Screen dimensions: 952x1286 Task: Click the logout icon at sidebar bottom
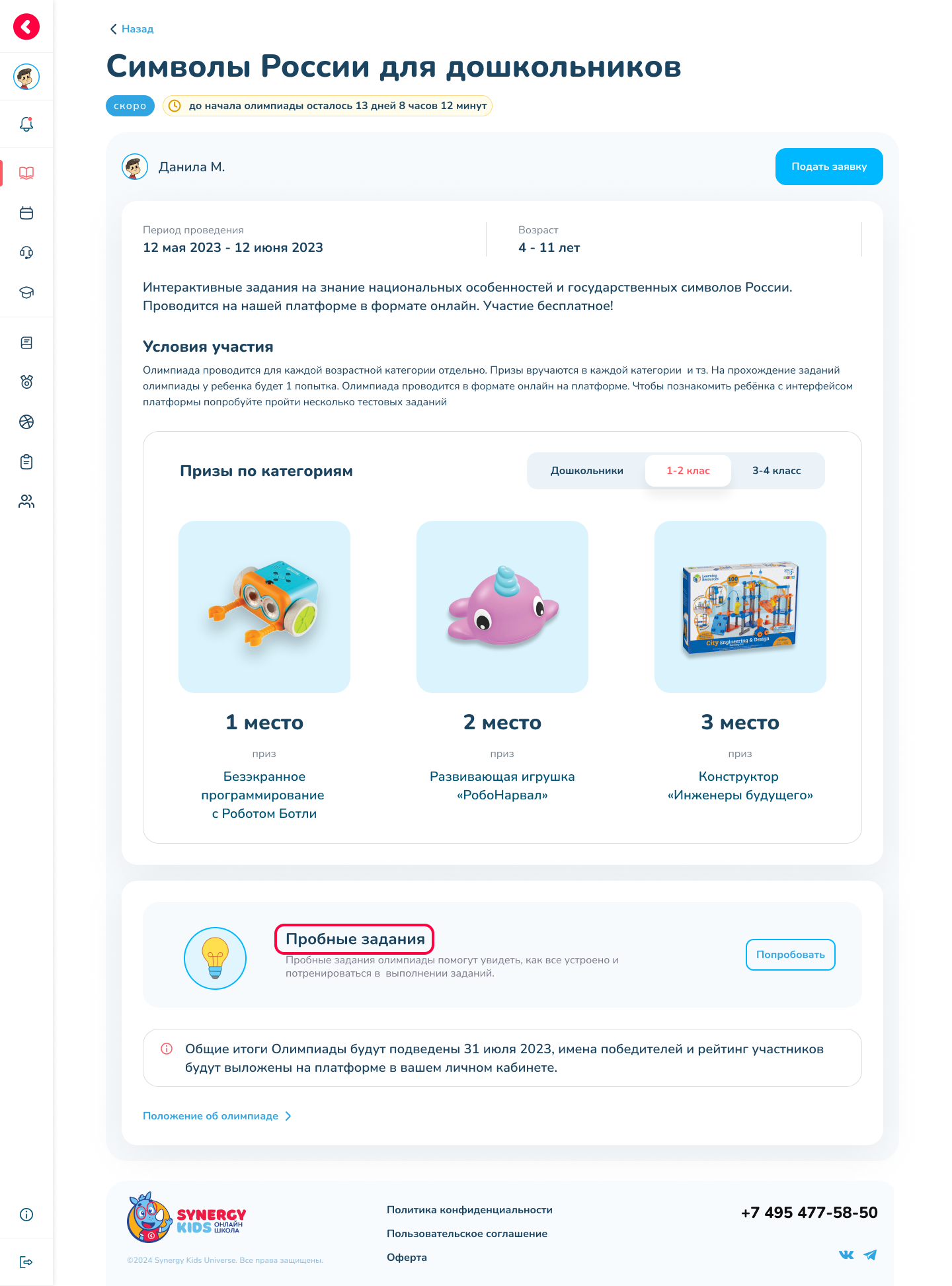26,1262
